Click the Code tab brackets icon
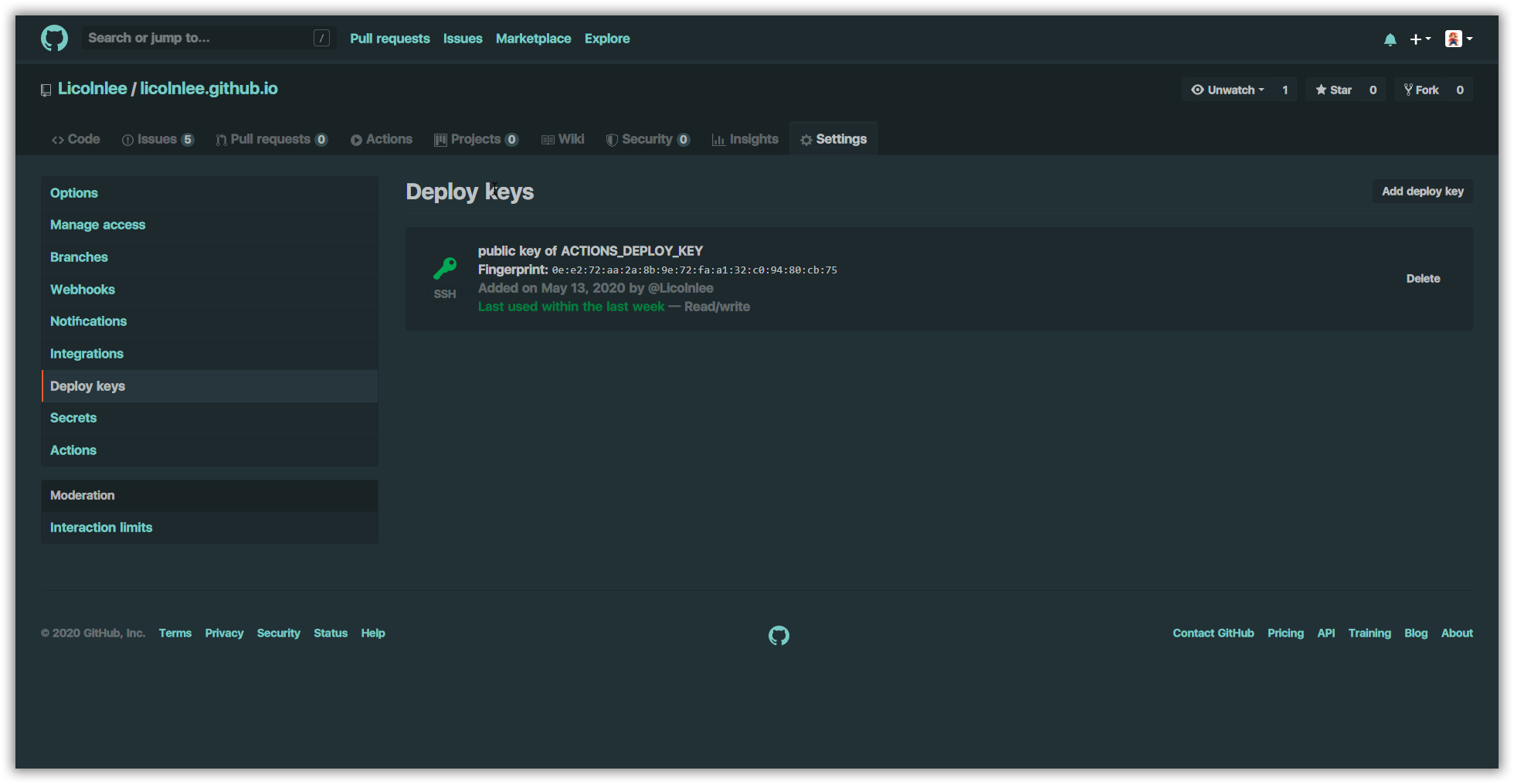The height and width of the screenshot is (784, 1514). [x=58, y=140]
